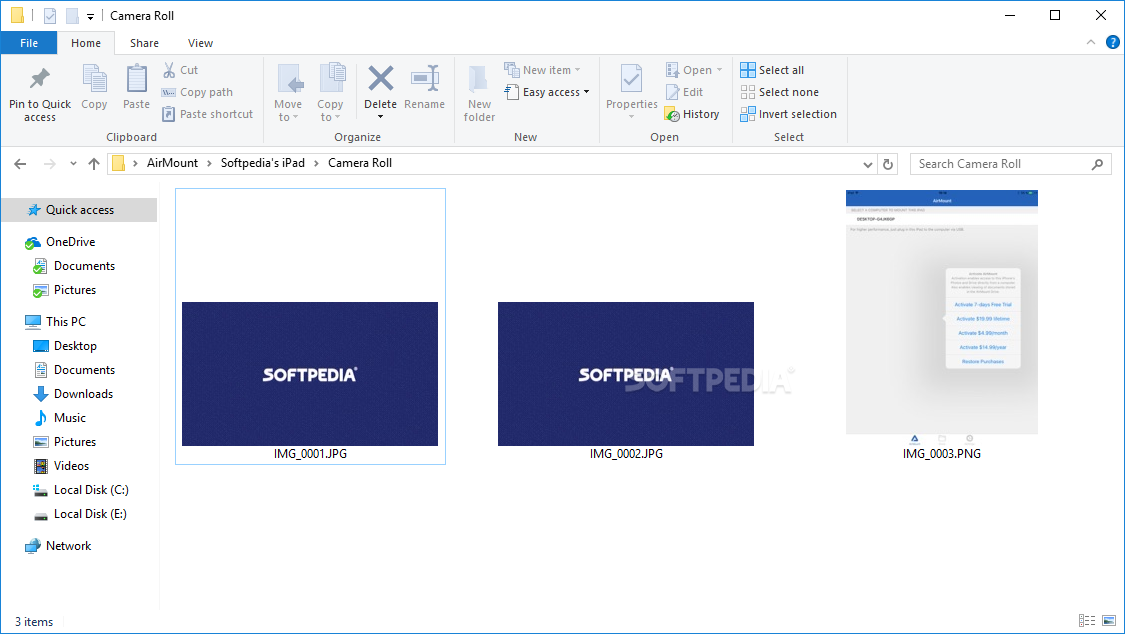Click the Properties quick access toolbar icon
This screenshot has width=1125, height=634.
coord(50,15)
